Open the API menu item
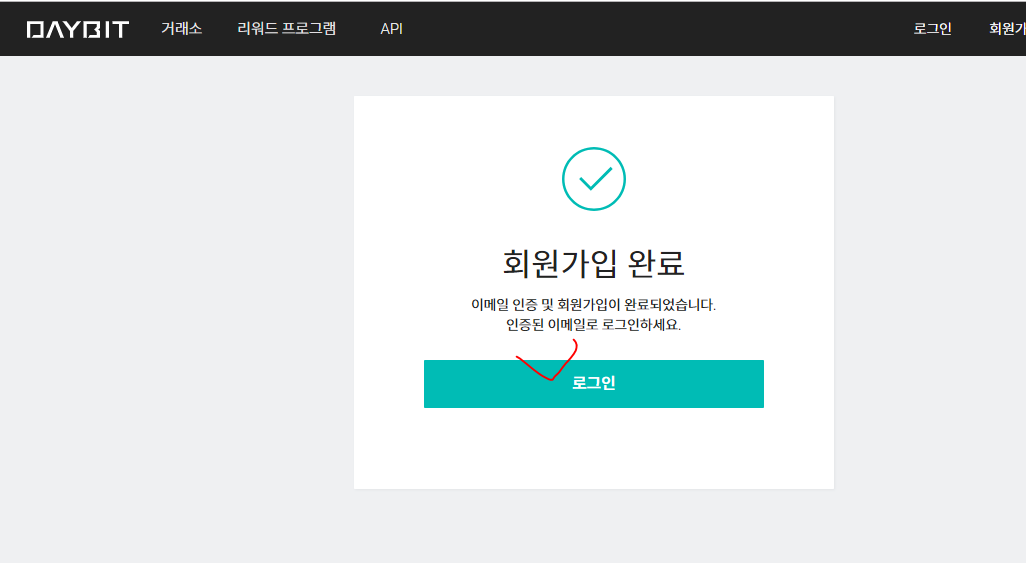Viewport: 1026px width, 563px height. [391, 29]
